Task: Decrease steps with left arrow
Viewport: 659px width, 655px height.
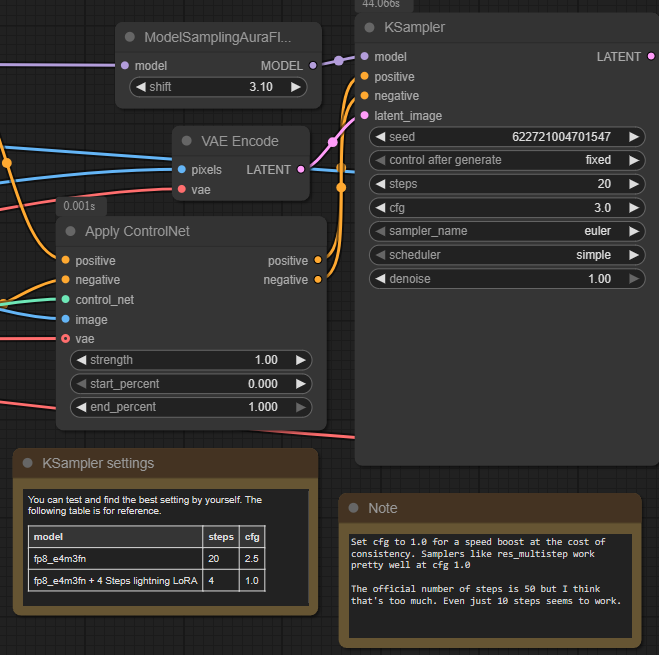Action: pos(380,184)
